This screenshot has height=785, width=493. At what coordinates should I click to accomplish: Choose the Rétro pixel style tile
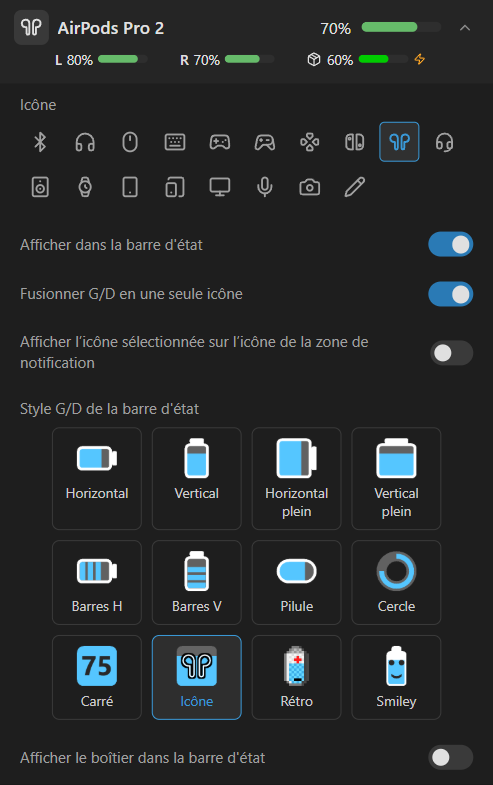[x=296, y=677]
